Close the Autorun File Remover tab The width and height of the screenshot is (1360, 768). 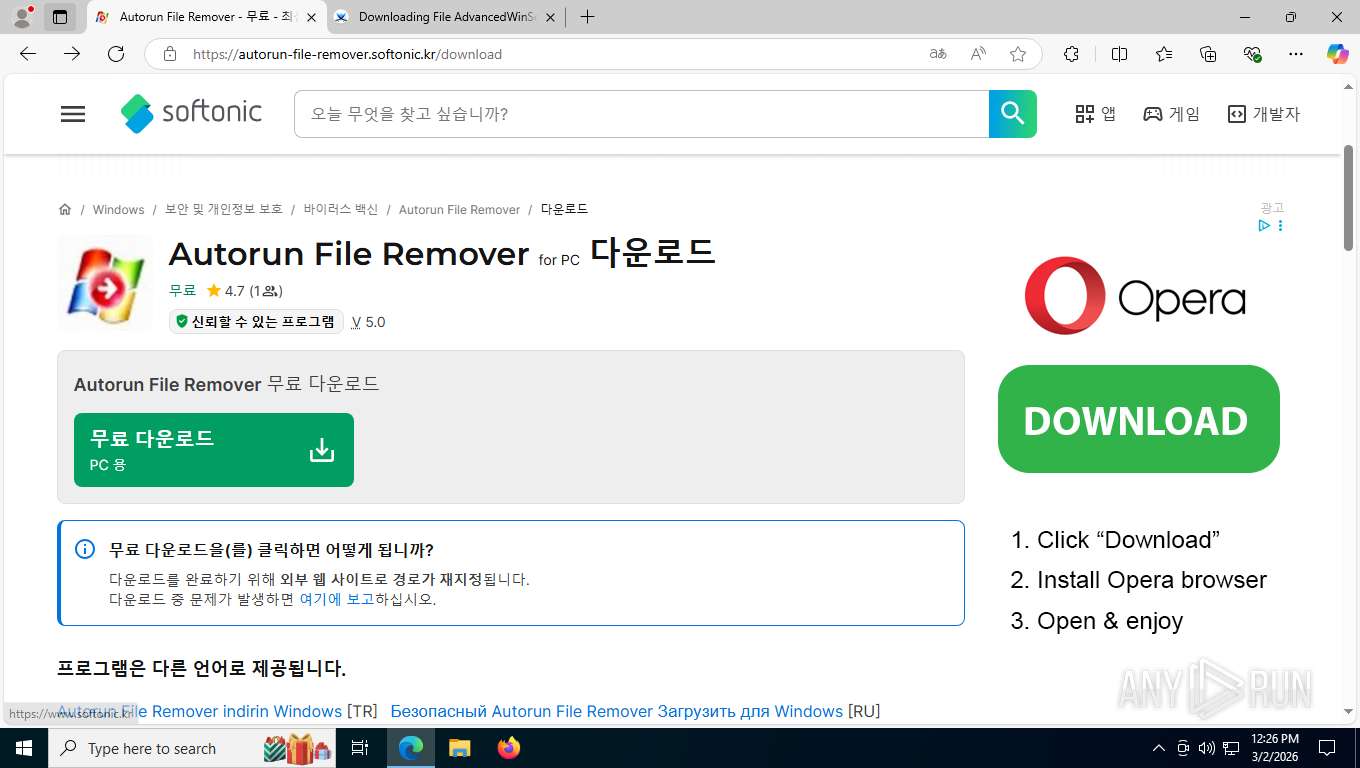point(311,17)
